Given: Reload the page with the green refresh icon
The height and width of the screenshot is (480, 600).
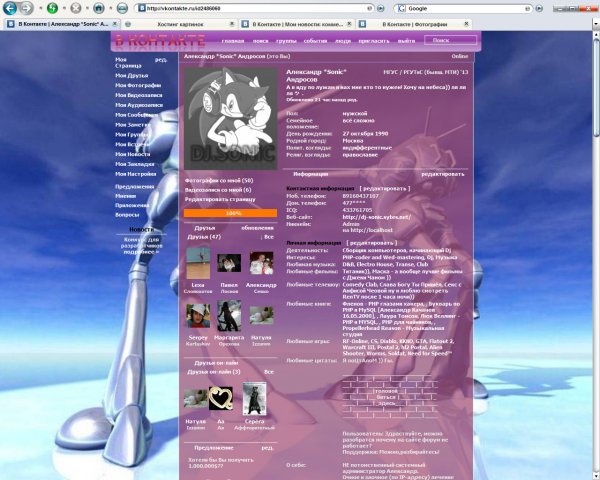Looking at the screenshot, I should [x=52, y=8].
